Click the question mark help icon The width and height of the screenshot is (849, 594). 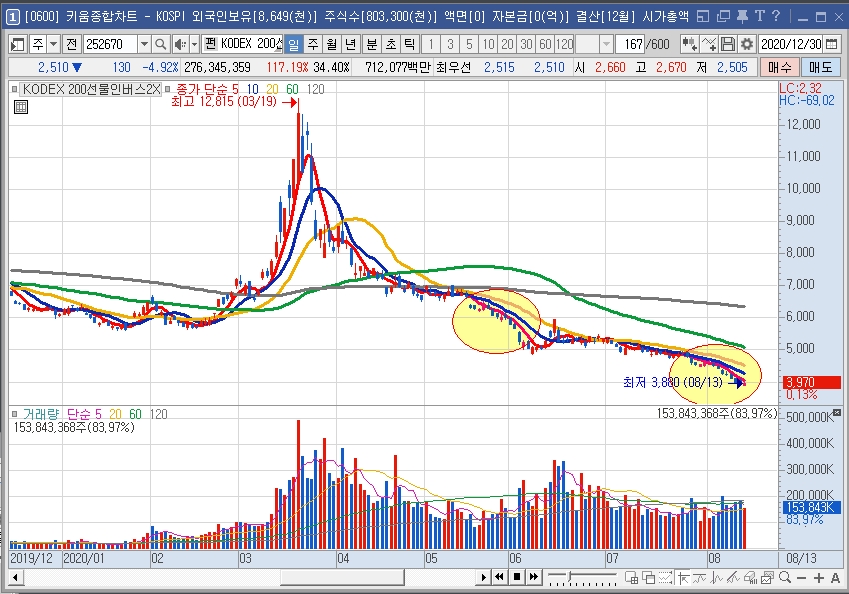[x=776, y=16]
